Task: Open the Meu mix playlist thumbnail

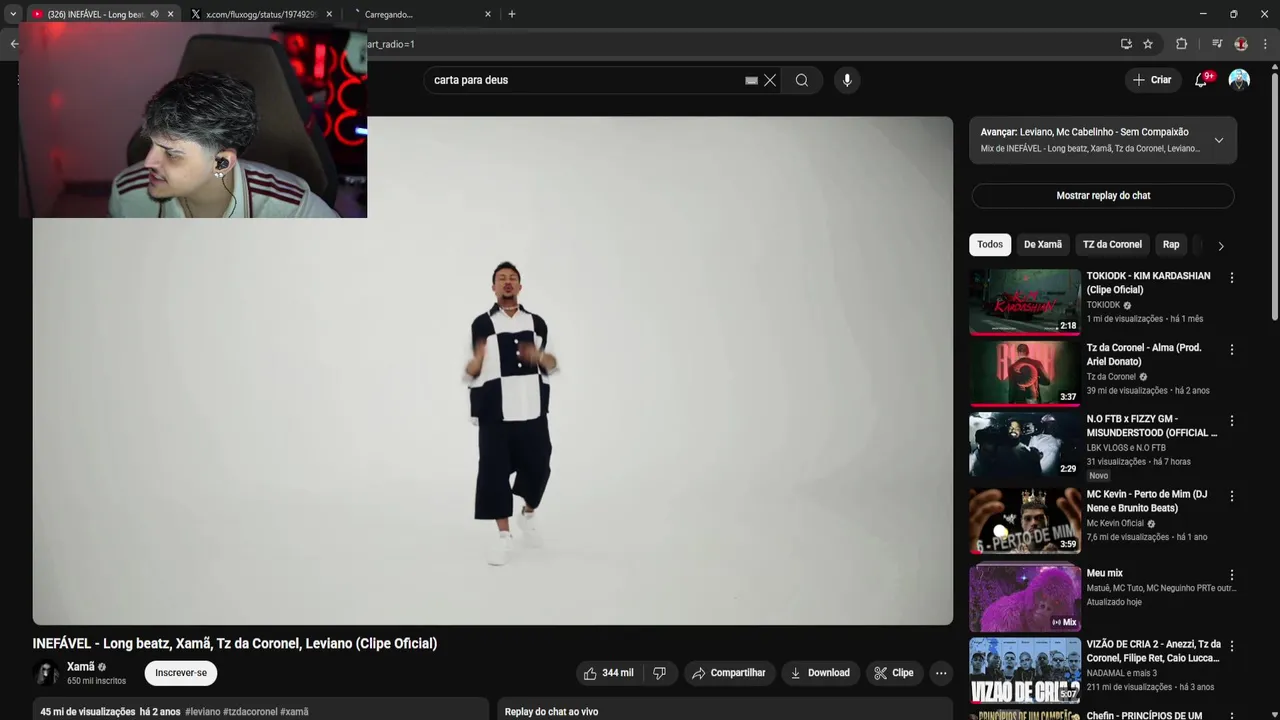Action: (1025, 598)
